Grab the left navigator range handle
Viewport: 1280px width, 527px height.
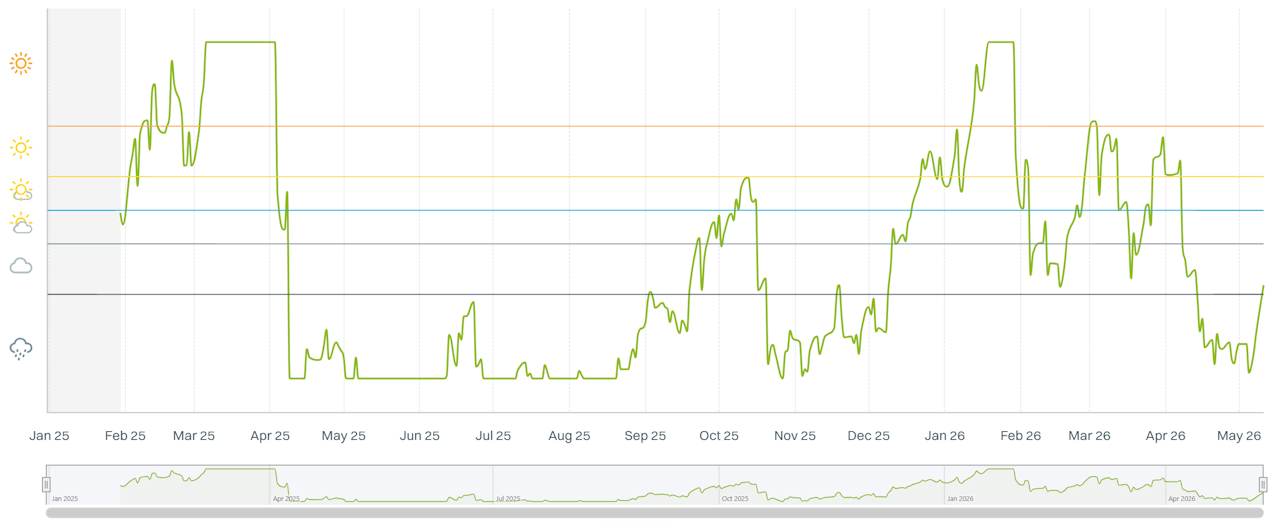click(46, 485)
